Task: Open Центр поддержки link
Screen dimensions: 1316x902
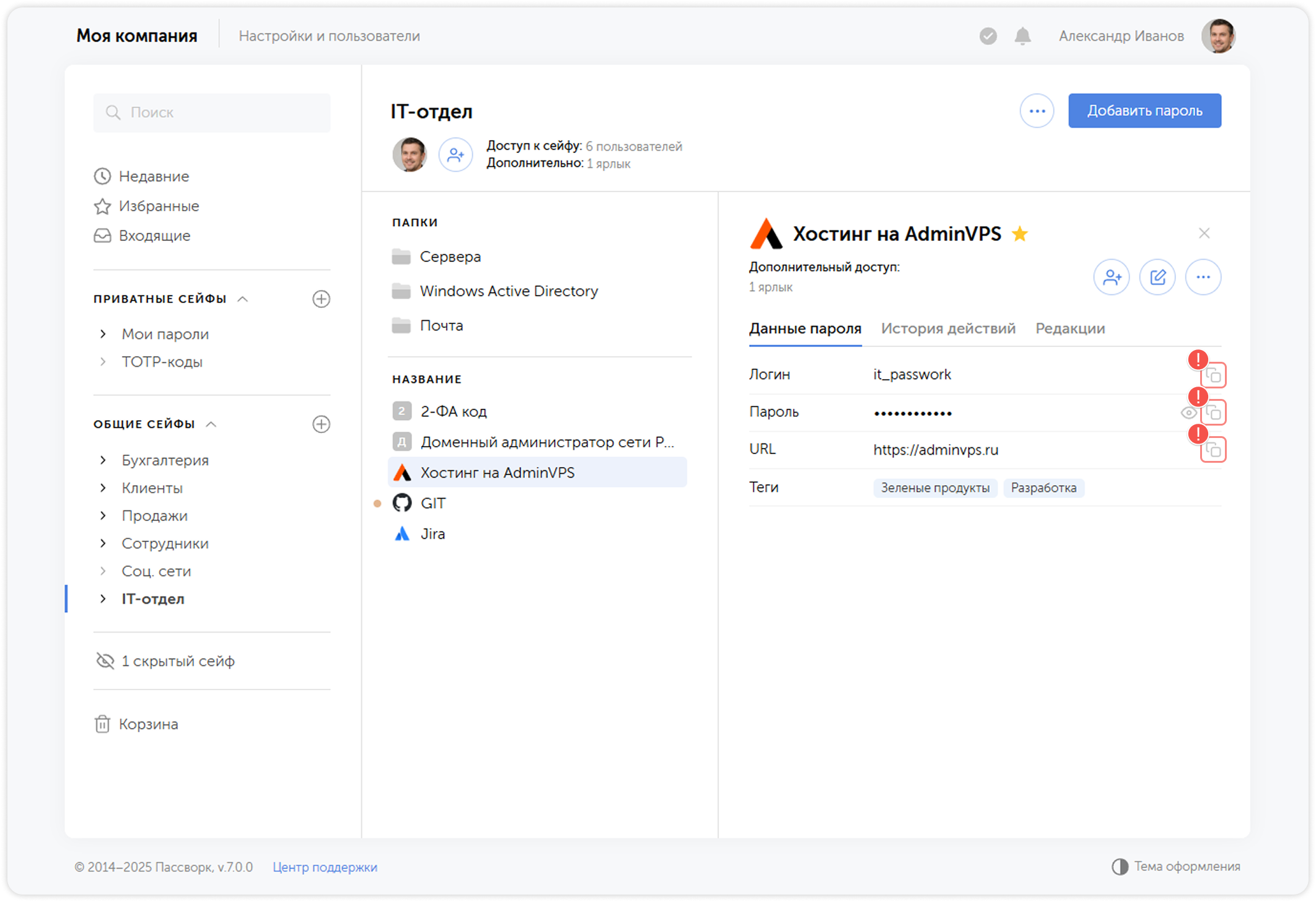Action: 325,867
